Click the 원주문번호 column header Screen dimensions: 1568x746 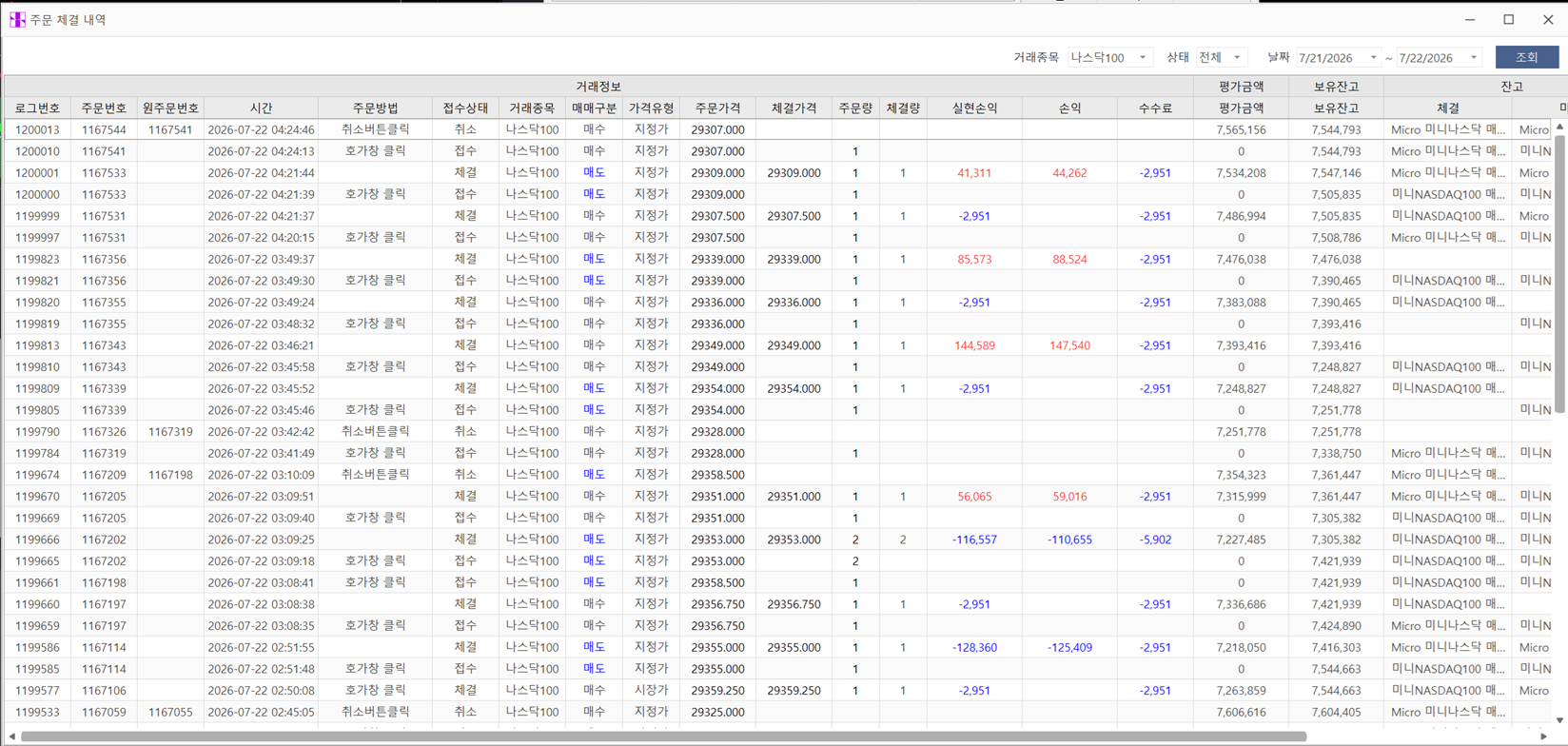[171, 108]
